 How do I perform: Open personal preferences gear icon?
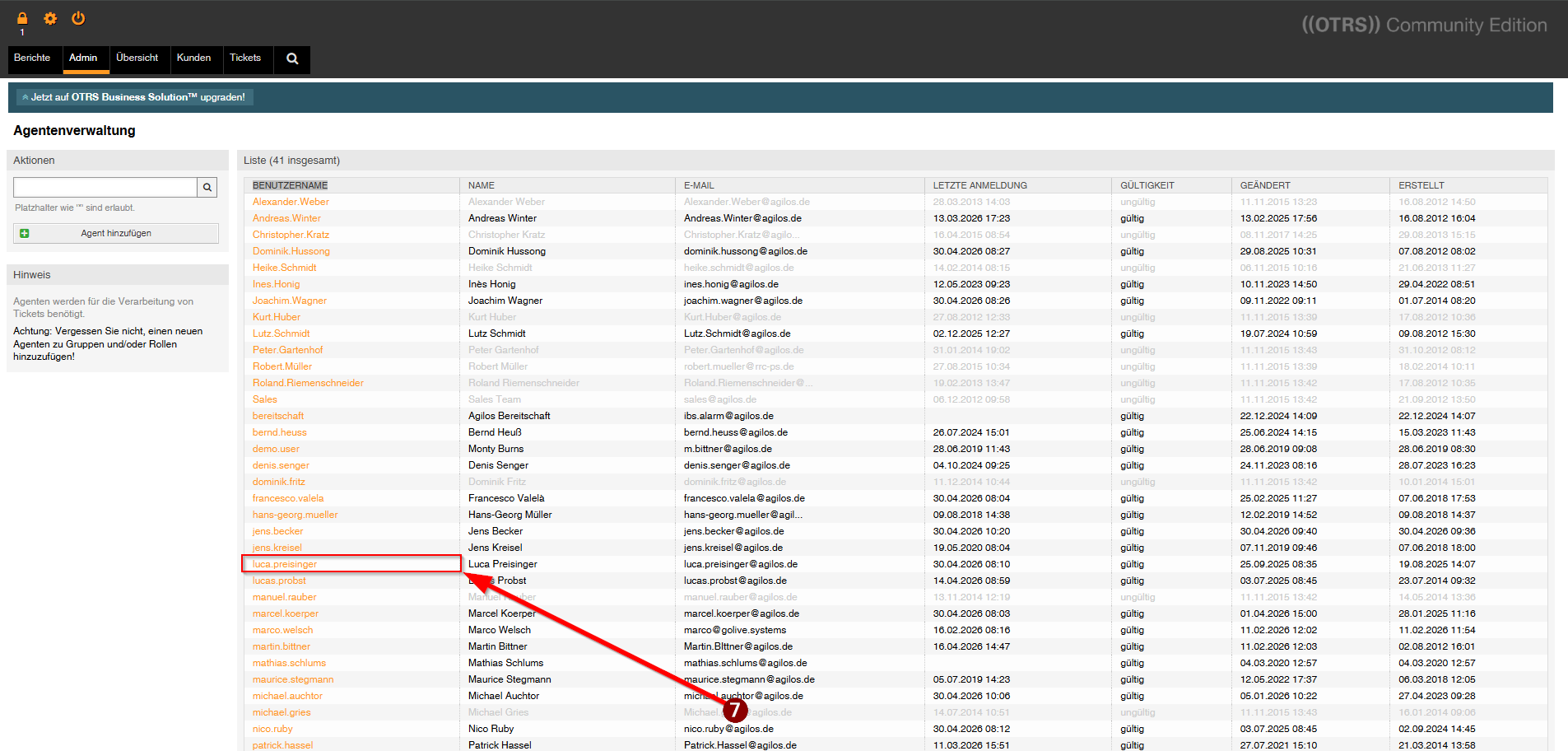(50, 18)
